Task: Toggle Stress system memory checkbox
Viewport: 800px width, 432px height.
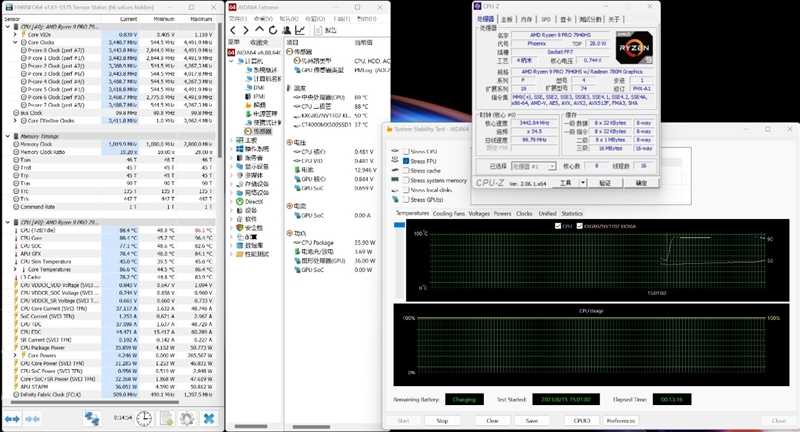Action: [404, 179]
